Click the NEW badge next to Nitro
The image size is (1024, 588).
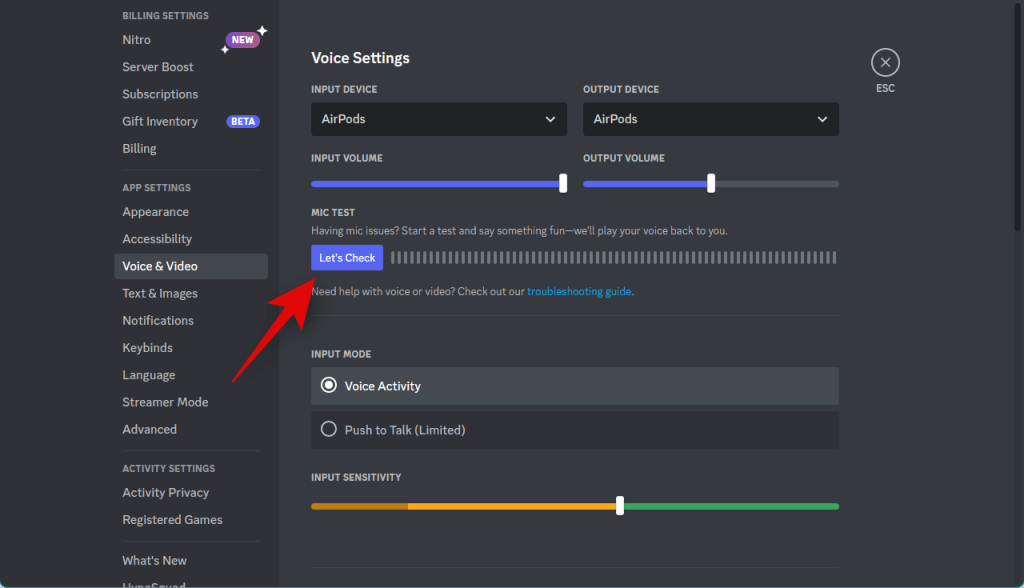[241, 39]
